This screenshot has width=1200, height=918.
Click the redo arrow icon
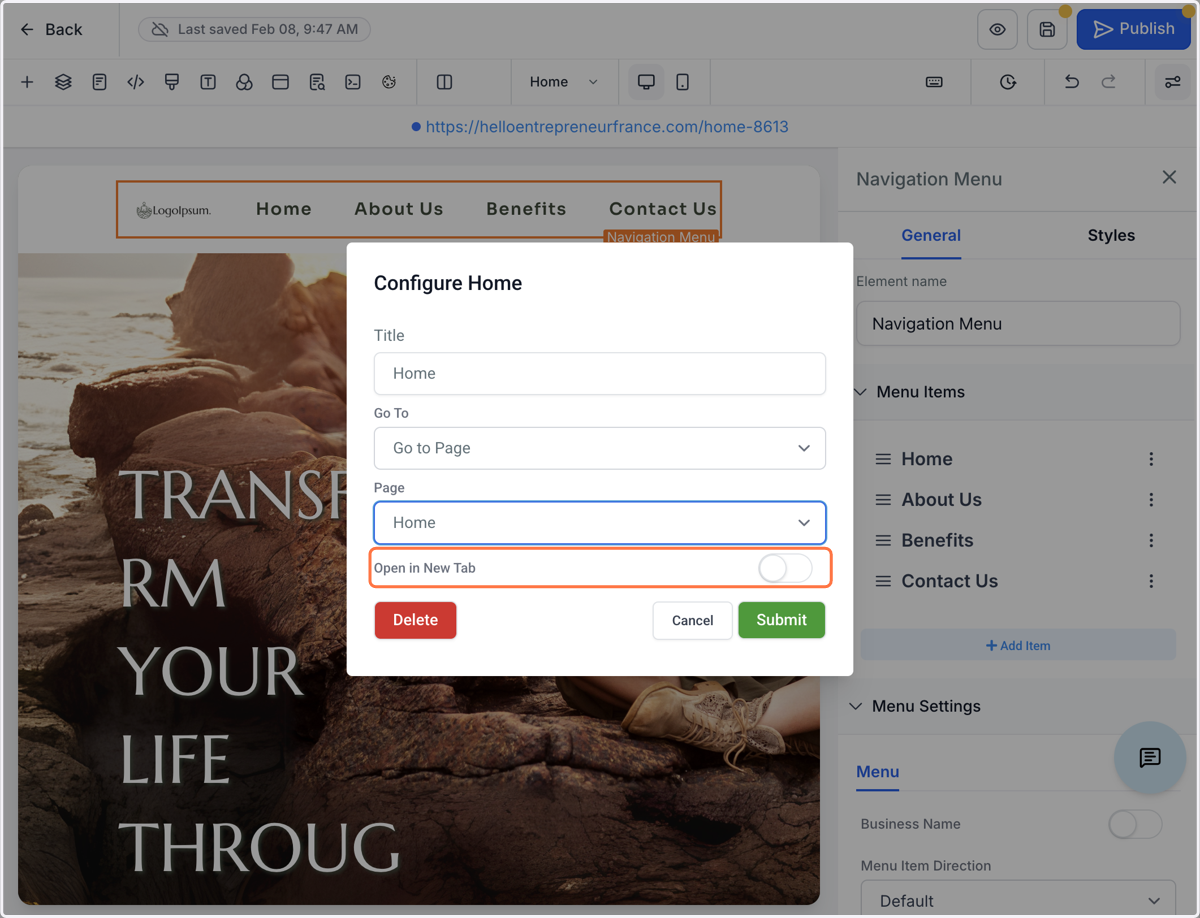[1108, 82]
